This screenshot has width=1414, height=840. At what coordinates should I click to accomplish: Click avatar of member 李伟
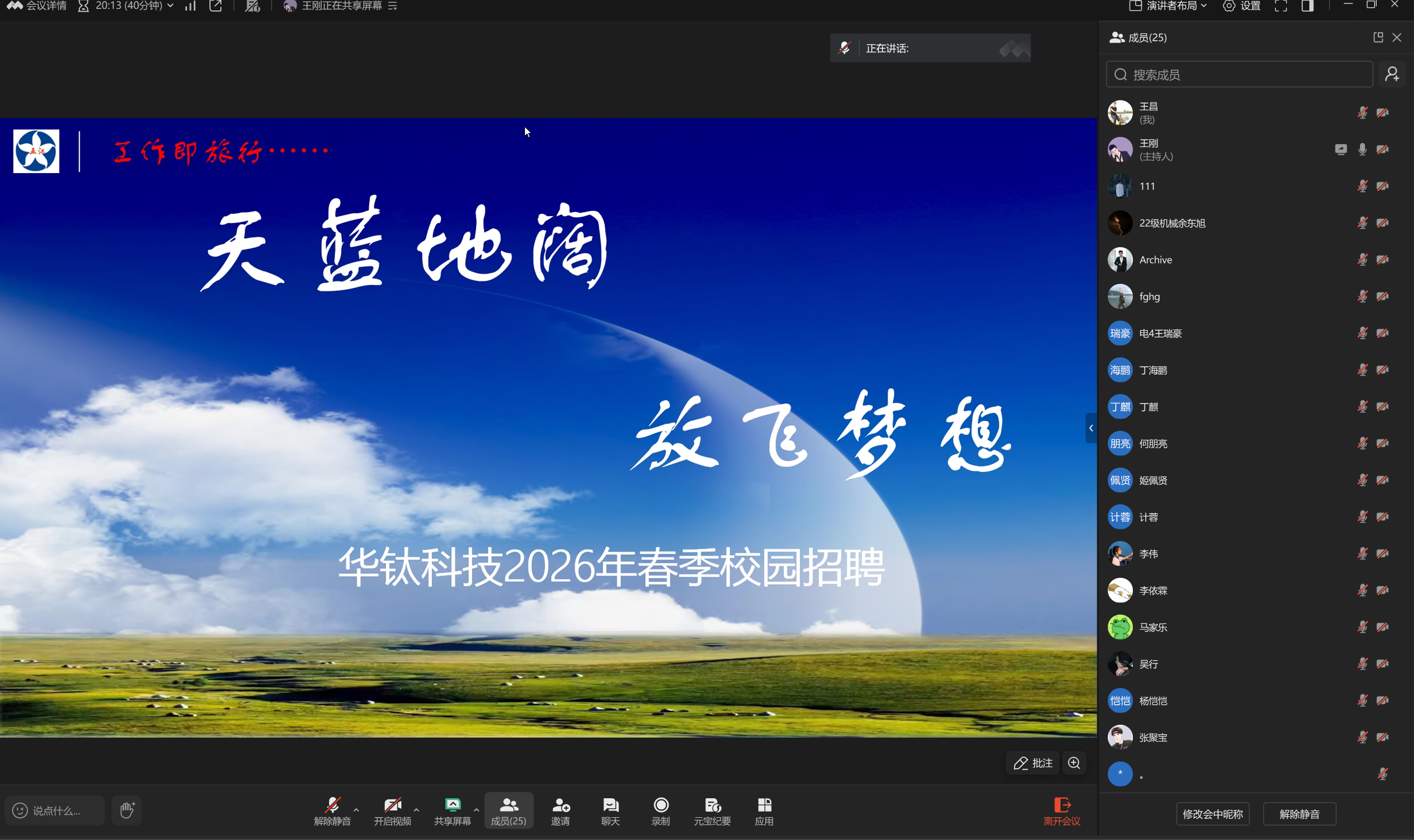[1120, 553]
